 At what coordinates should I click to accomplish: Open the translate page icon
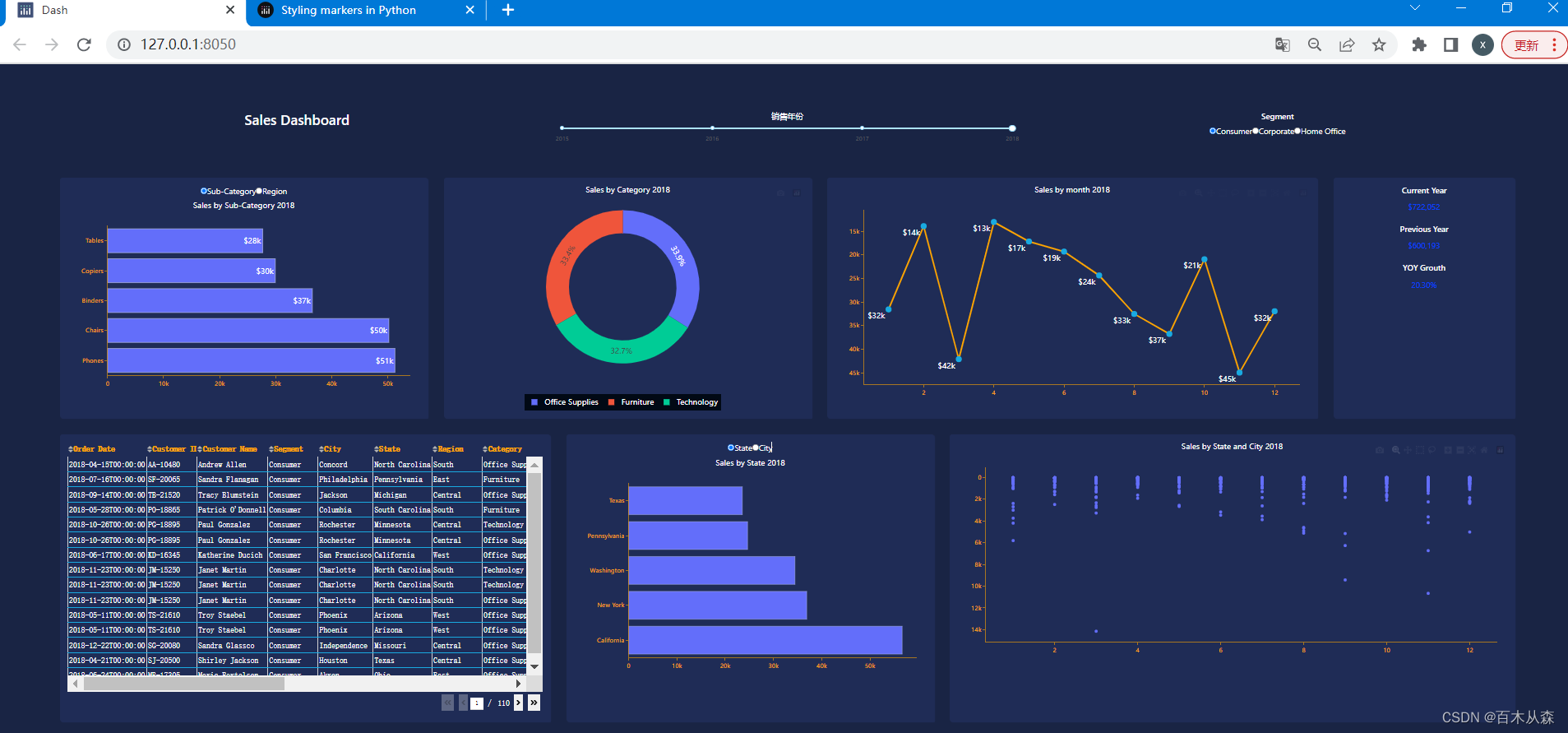tap(1282, 44)
